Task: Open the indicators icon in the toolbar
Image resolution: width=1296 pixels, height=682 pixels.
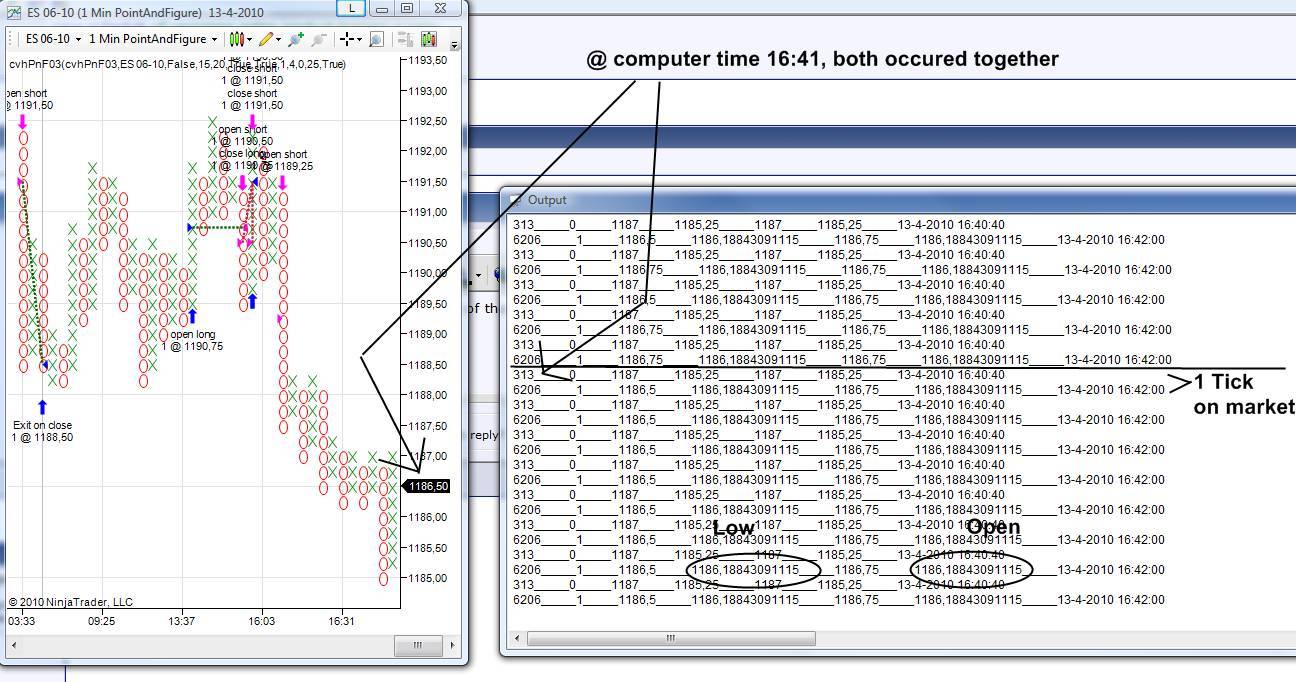Action: [428, 39]
